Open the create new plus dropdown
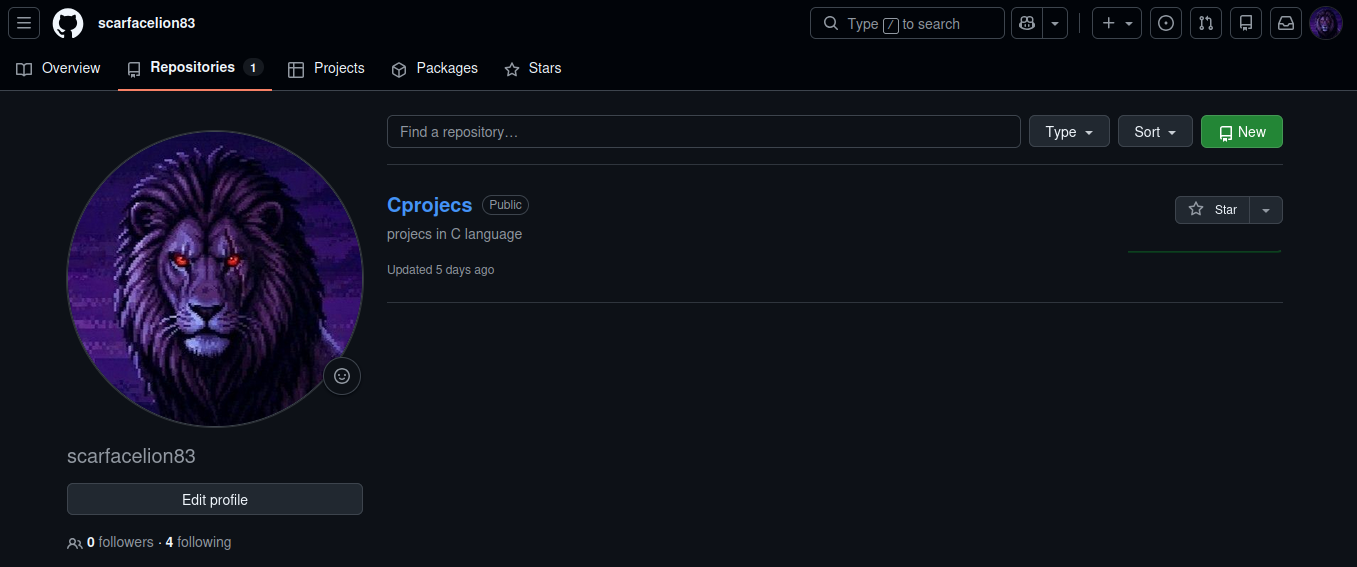The image size is (1357, 567). (x=1117, y=23)
